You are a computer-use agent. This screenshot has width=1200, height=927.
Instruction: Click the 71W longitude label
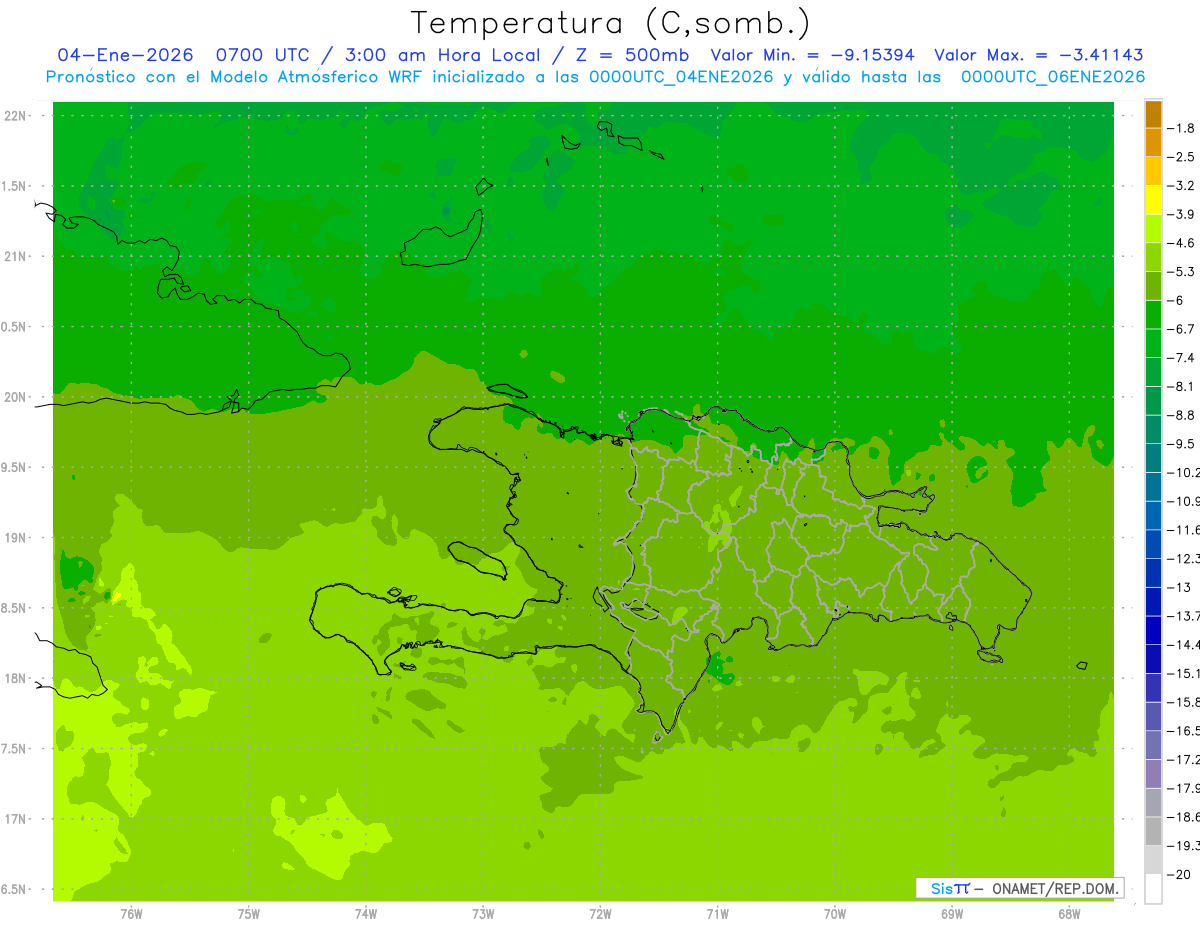[x=717, y=914]
